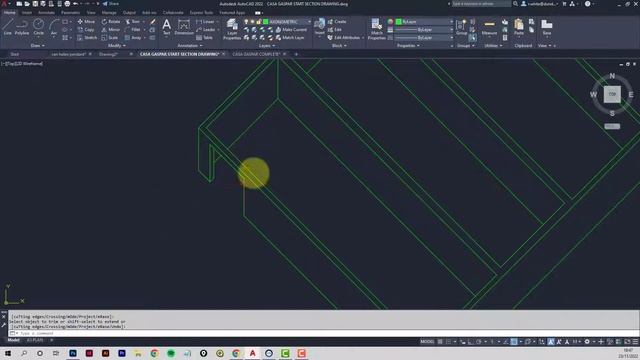Expand the Layers panel
The width and height of the screenshot is (640, 360).
[267, 46]
